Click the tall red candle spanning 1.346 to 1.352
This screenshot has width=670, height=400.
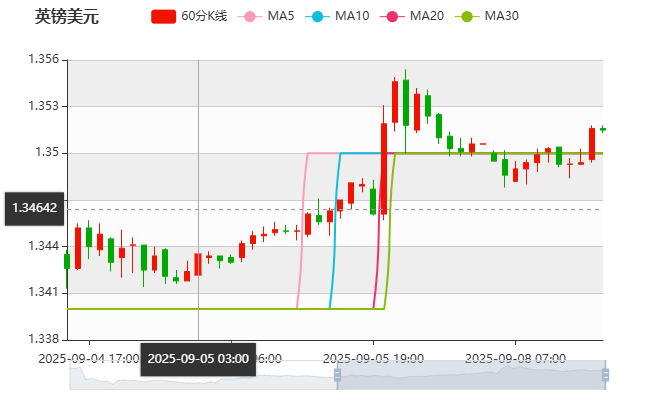(384, 169)
